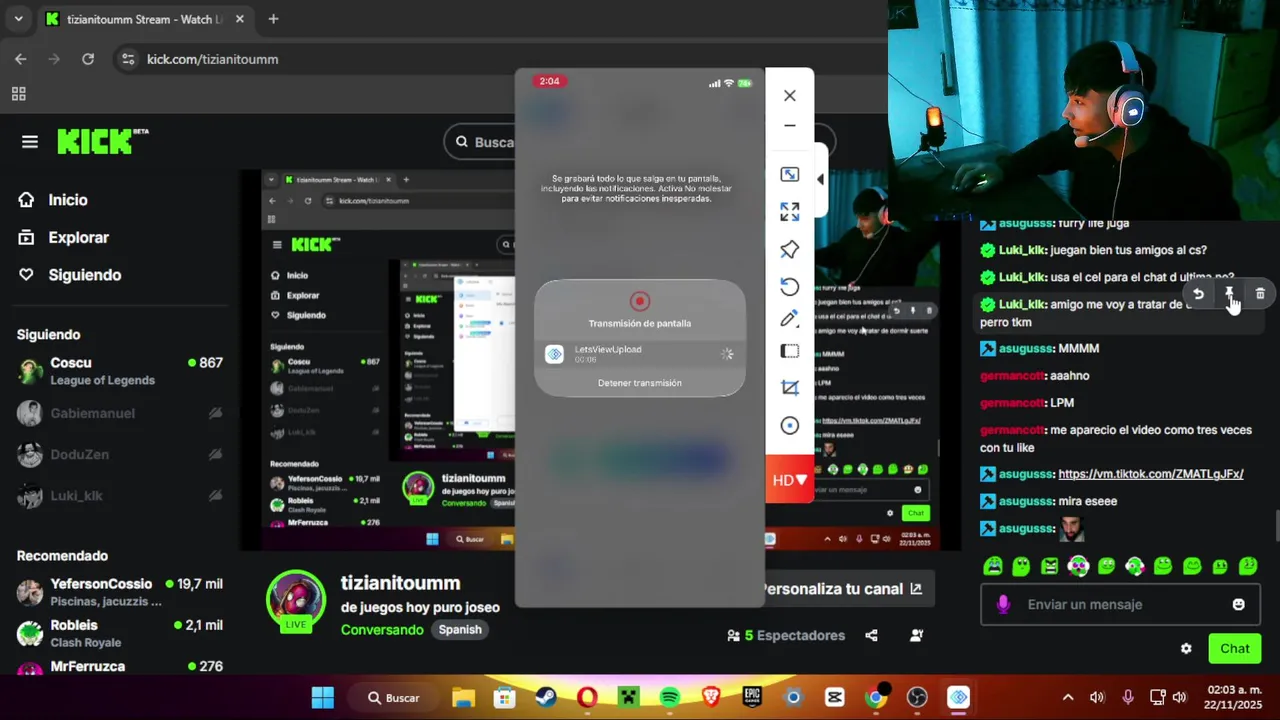Select the angry green emote
Screen dimensions: 1280x720
1049,566
